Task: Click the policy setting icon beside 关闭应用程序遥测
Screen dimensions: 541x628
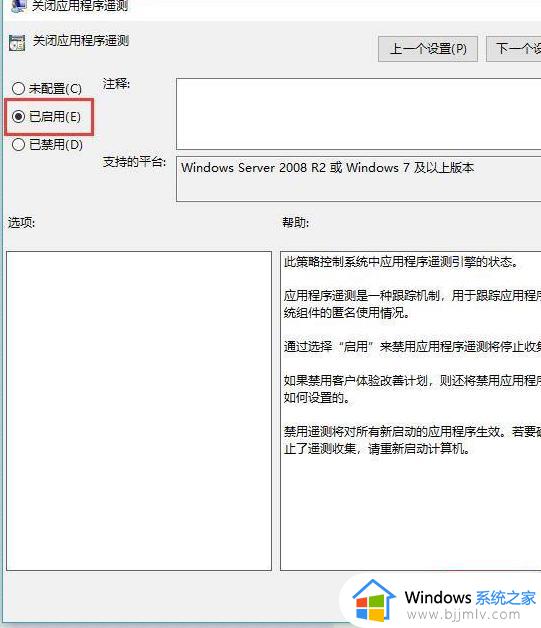Action: pyautogui.click(x=17, y=43)
